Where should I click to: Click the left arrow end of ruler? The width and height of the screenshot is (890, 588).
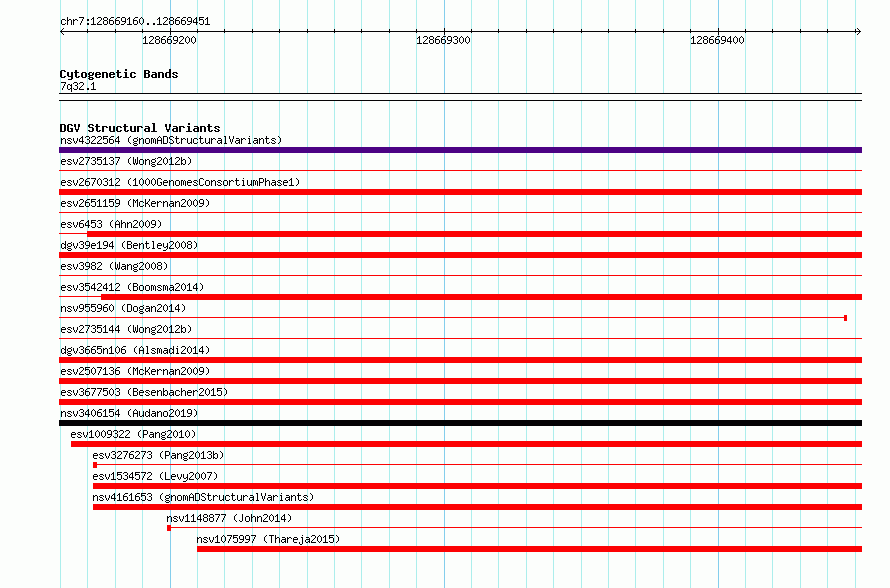(x=62, y=31)
